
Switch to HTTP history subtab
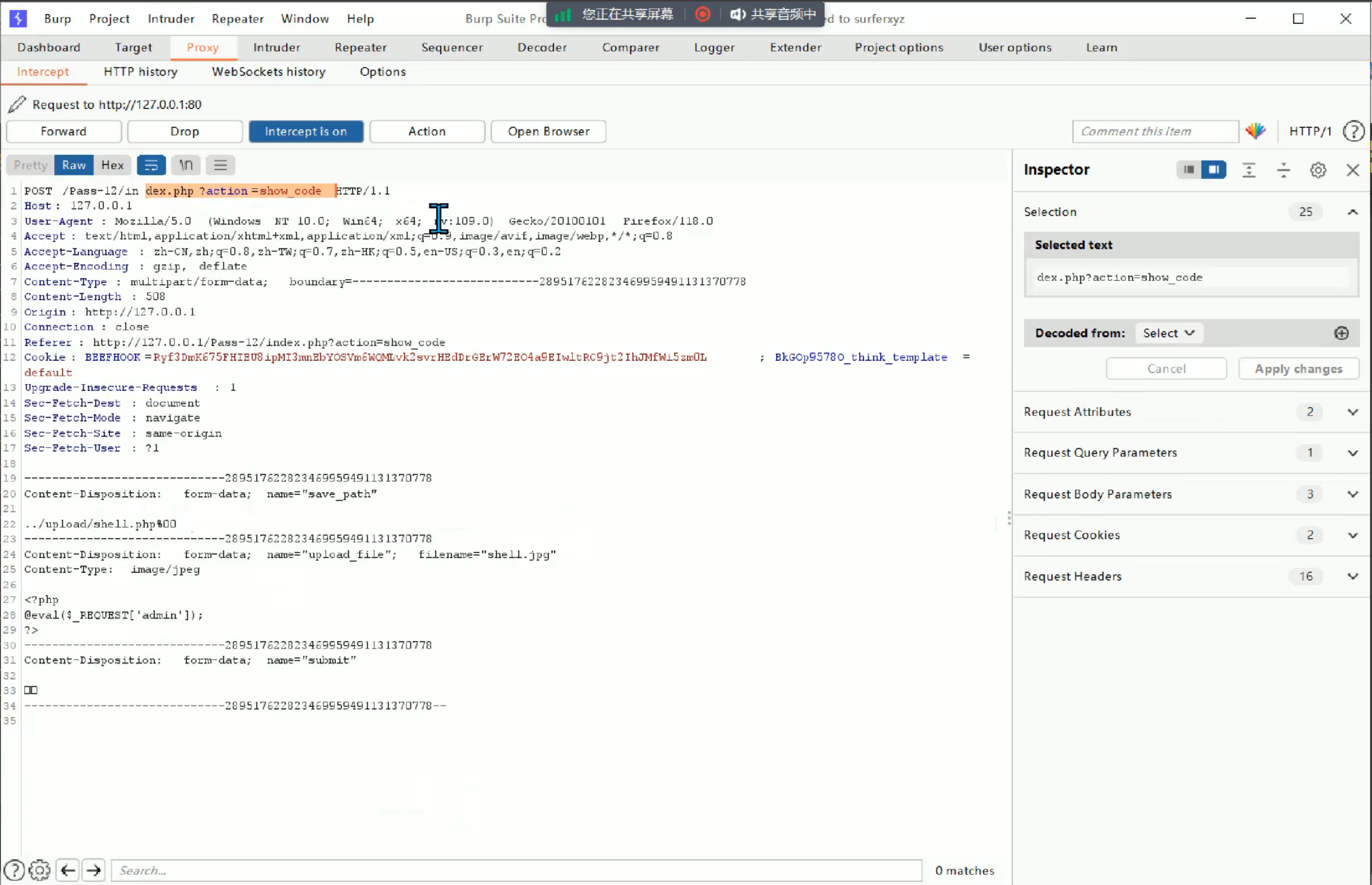click(x=141, y=71)
